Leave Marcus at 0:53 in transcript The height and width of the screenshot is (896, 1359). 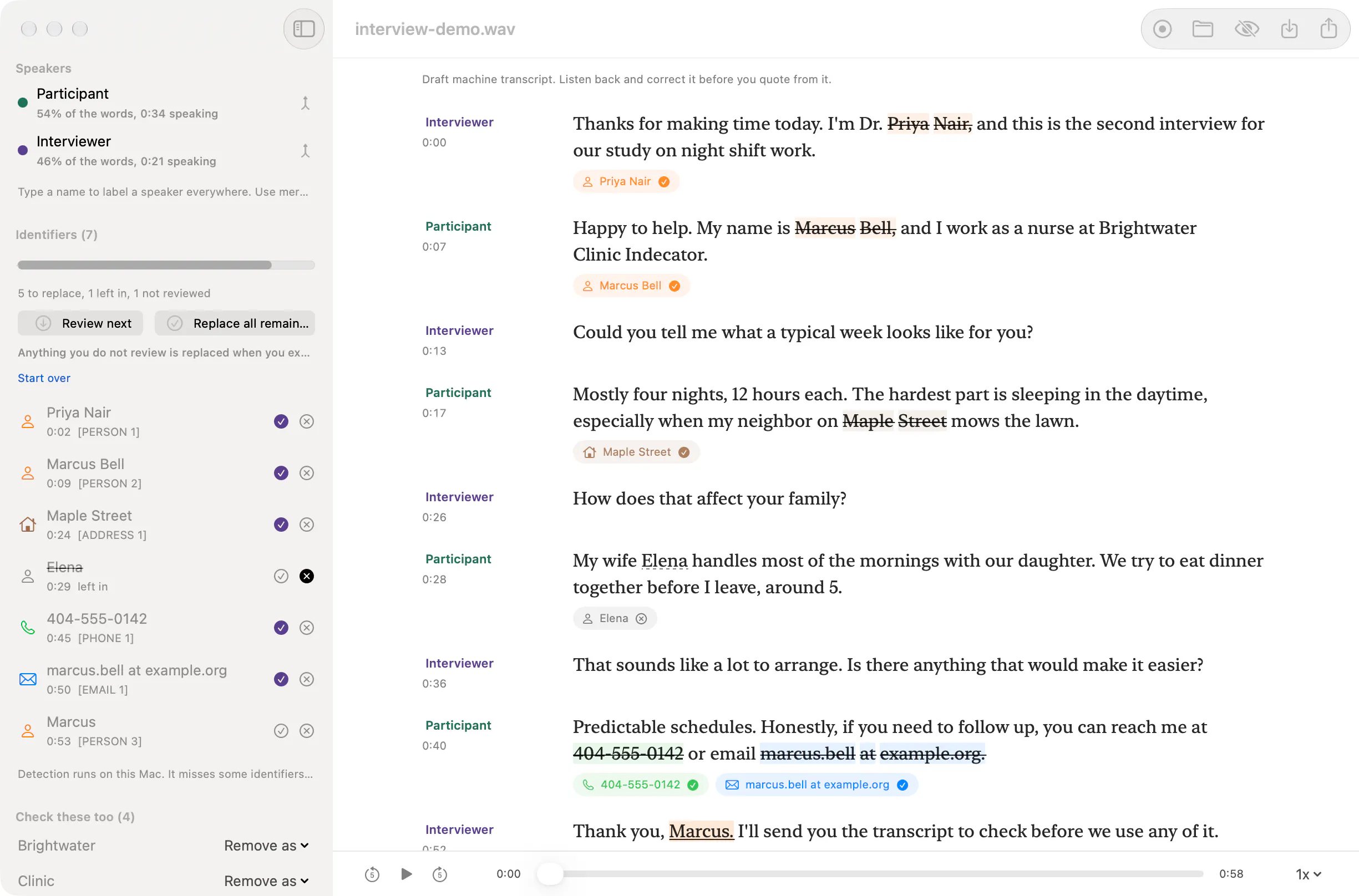[x=306, y=730]
